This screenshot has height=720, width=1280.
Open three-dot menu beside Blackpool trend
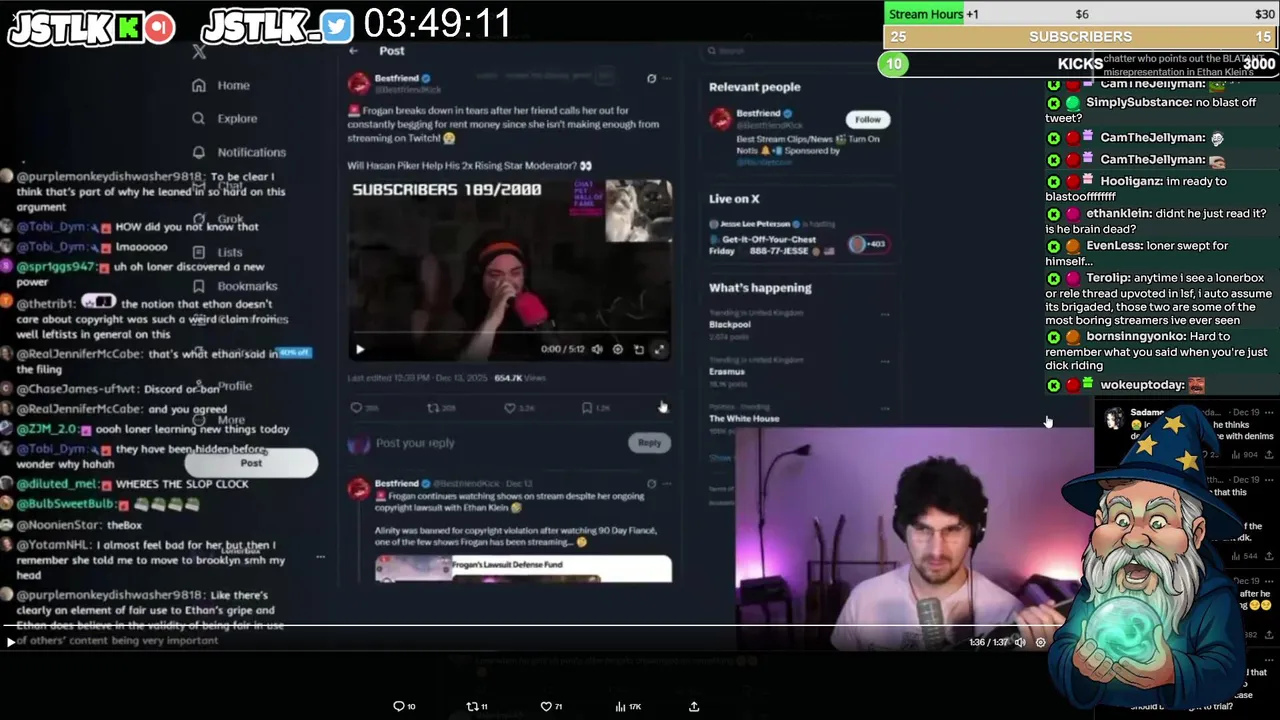884,314
